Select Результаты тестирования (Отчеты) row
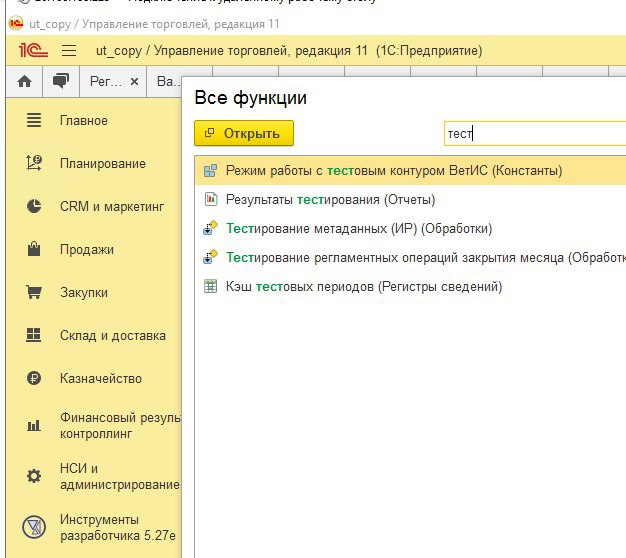This screenshot has height=558, width=626. (410, 199)
